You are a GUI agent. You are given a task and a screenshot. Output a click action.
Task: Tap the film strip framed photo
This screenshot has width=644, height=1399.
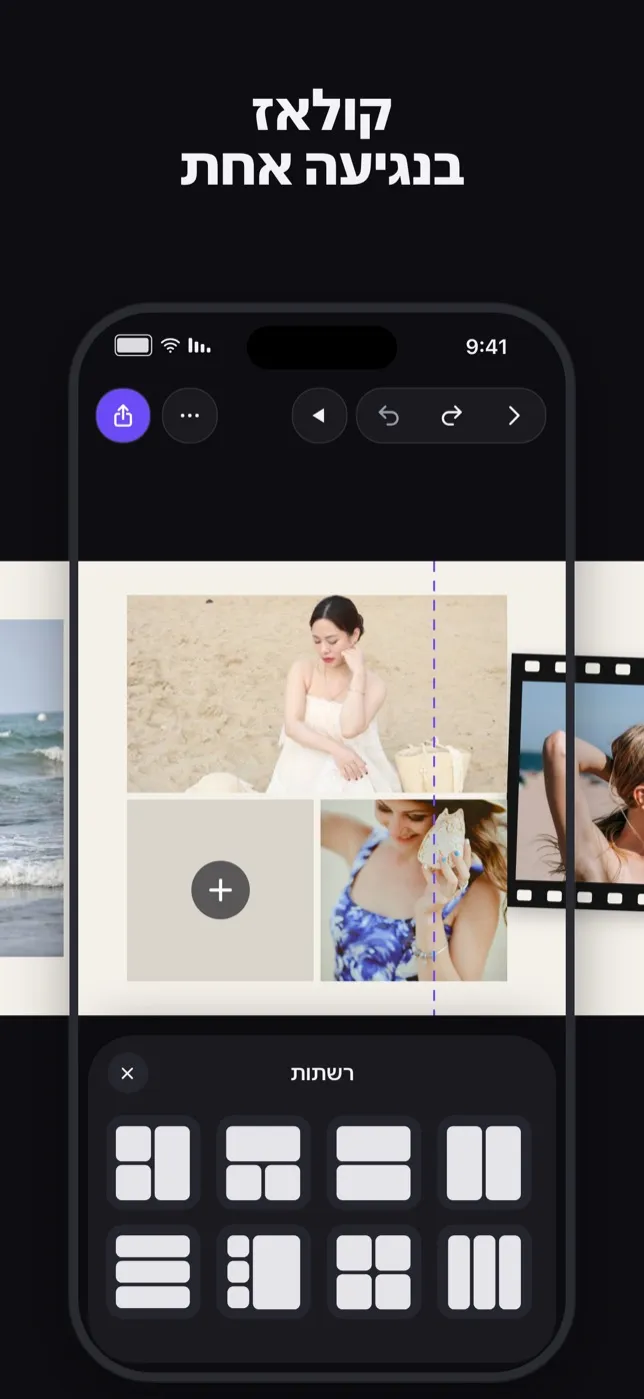click(x=577, y=781)
